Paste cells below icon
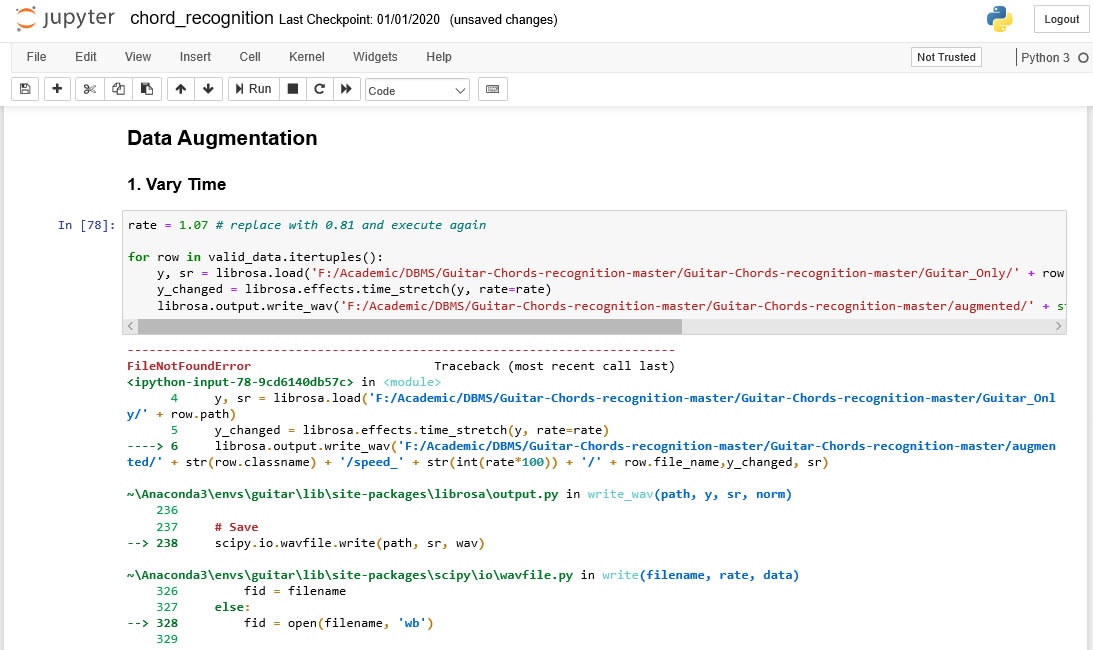 pos(146,89)
